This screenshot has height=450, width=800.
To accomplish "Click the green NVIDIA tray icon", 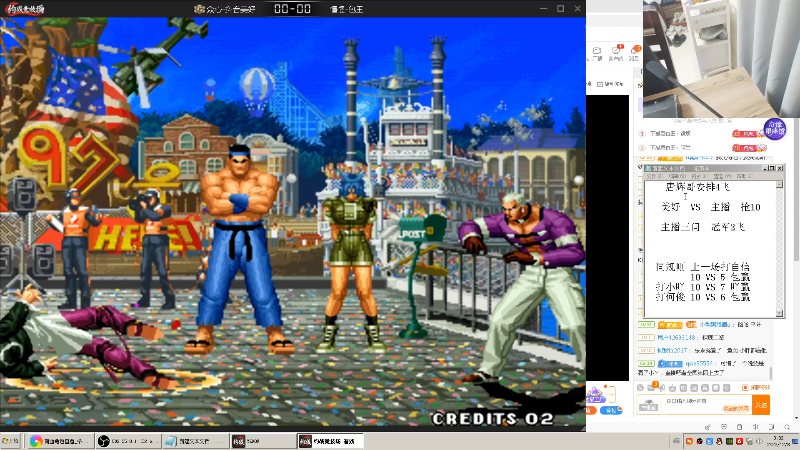I will point(730,441).
